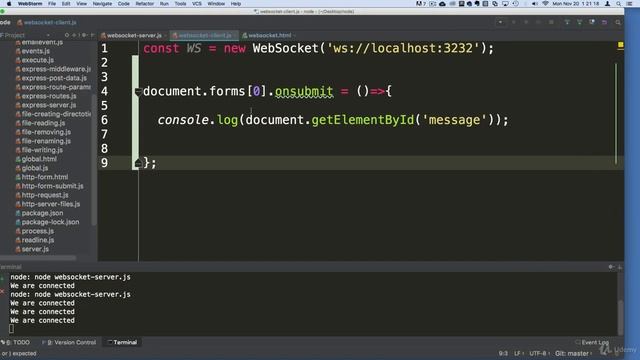The image size is (640, 360).
Task: Open the Project view dropdown
Action: click(48, 36)
